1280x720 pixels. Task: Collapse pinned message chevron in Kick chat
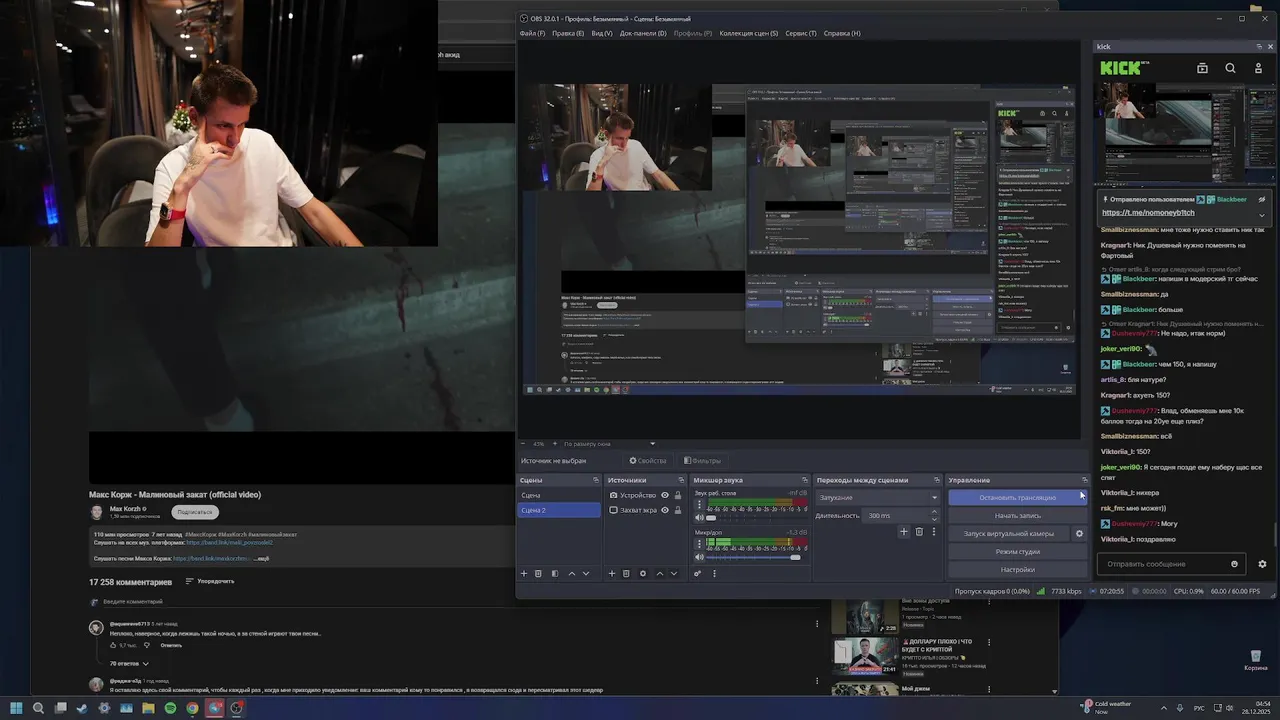pyautogui.click(x=1261, y=214)
